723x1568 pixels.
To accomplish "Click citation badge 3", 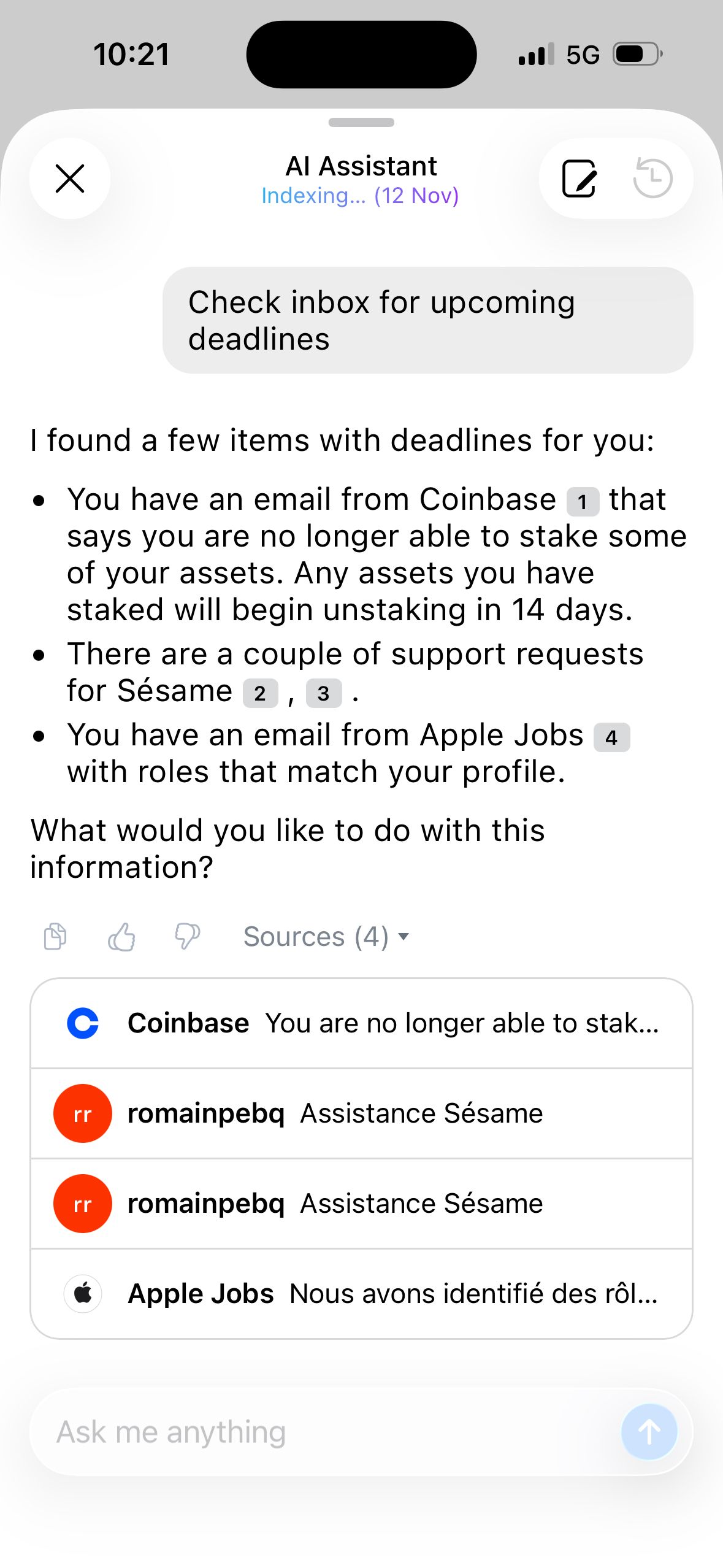I will coord(324,693).
